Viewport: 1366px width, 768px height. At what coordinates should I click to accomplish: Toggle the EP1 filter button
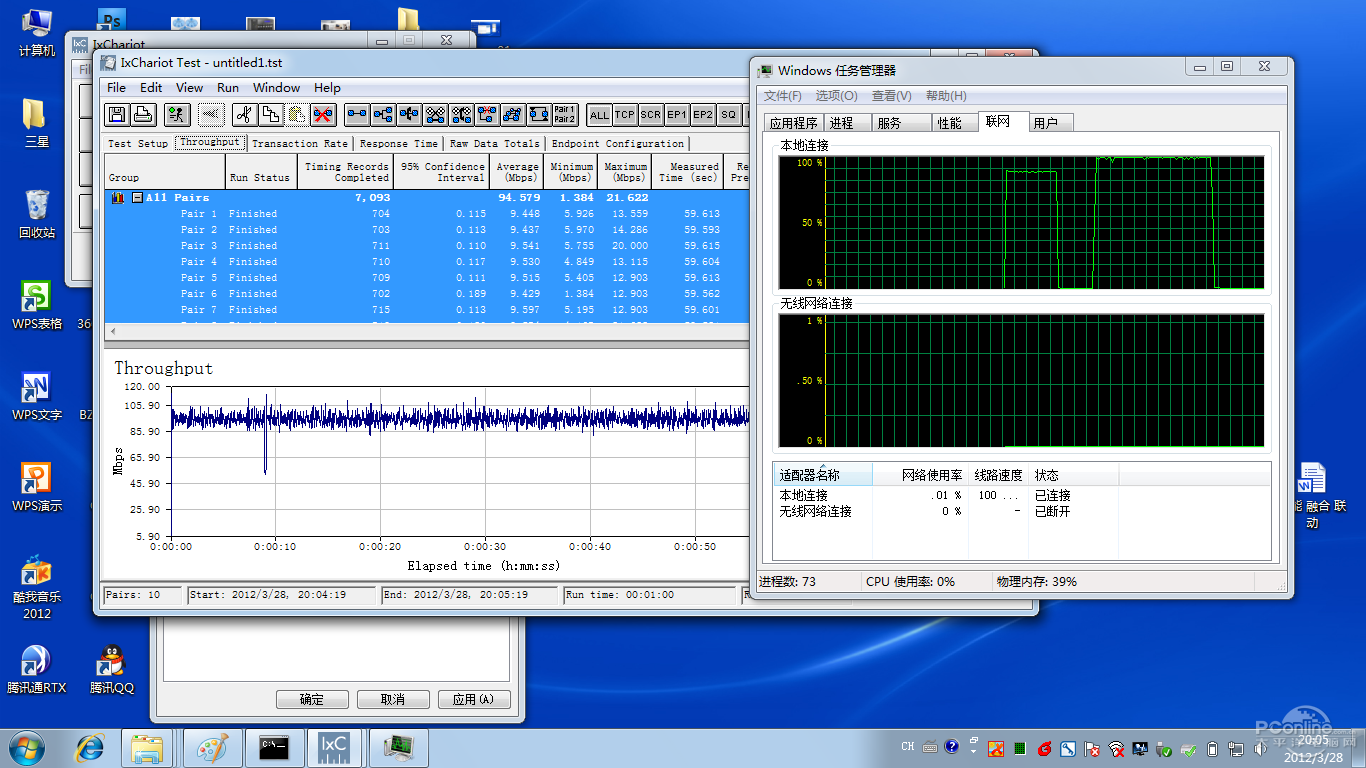[x=677, y=114]
